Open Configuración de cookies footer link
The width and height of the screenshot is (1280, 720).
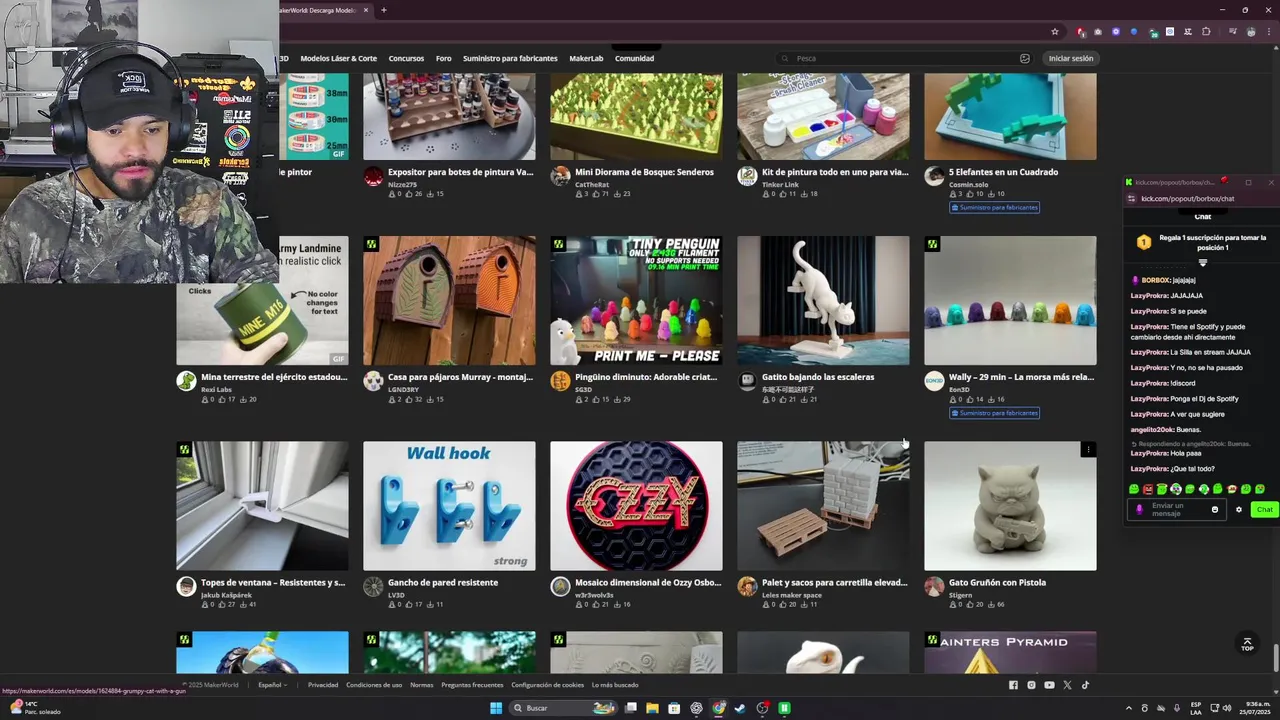point(547,685)
